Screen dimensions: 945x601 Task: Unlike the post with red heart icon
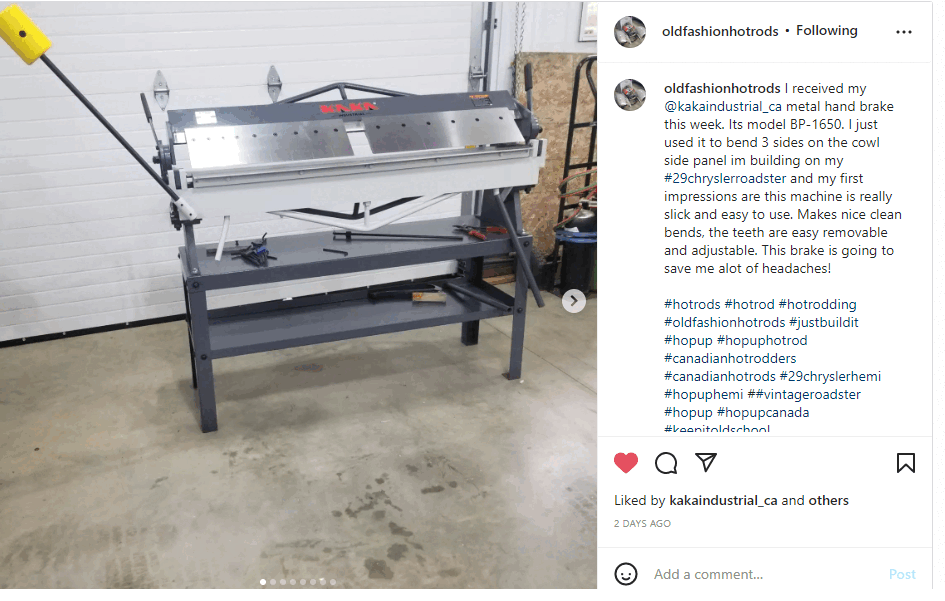pyautogui.click(x=626, y=463)
